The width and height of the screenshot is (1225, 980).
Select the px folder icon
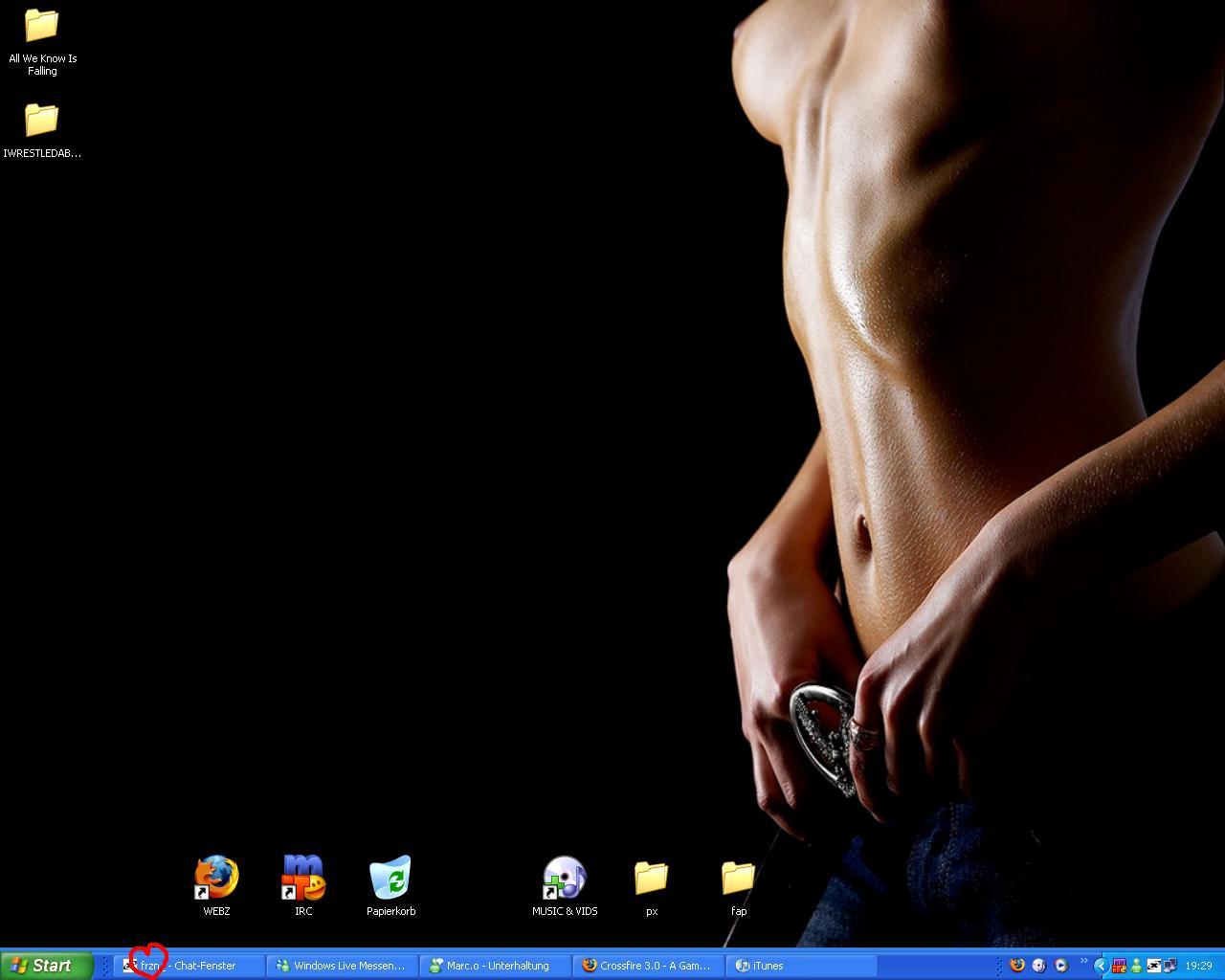[652, 888]
